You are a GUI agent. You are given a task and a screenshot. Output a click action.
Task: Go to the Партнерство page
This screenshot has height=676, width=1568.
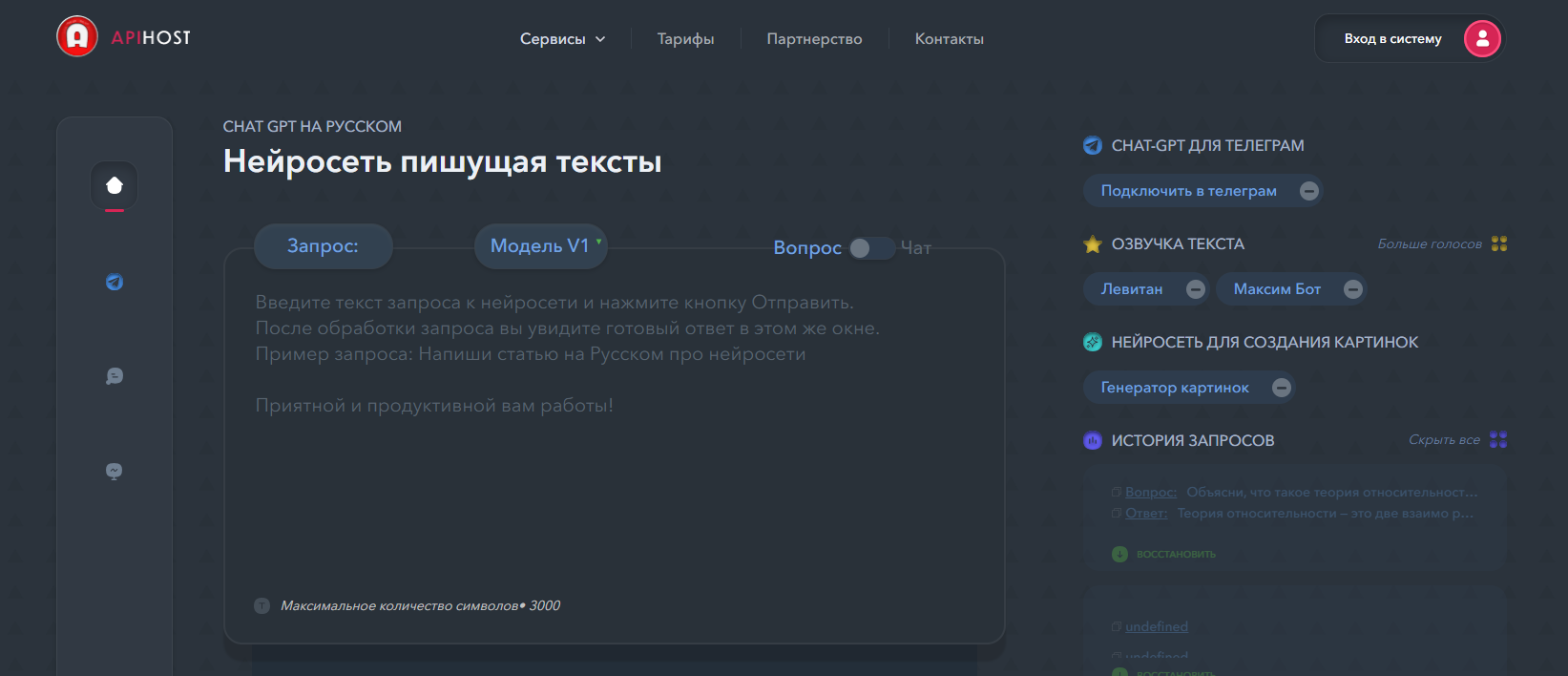814,39
